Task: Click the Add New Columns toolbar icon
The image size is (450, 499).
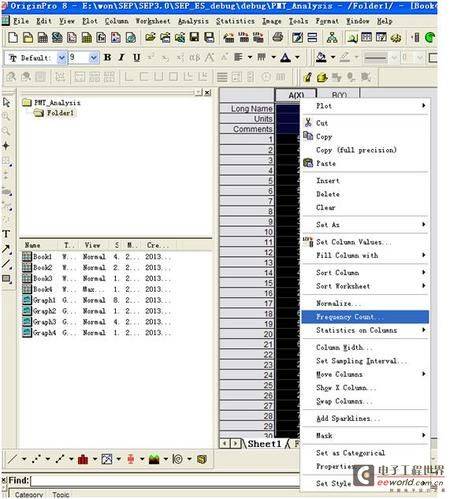Action: click(x=415, y=38)
